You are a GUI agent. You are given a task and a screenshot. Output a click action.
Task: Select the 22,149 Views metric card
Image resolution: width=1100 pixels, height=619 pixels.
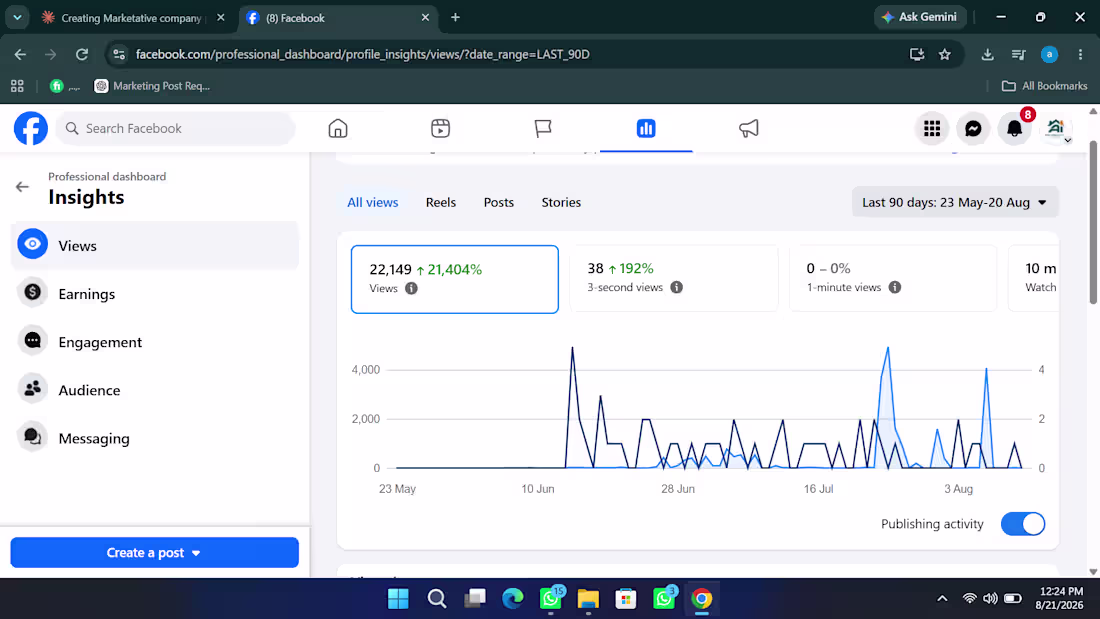pos(455,279)
